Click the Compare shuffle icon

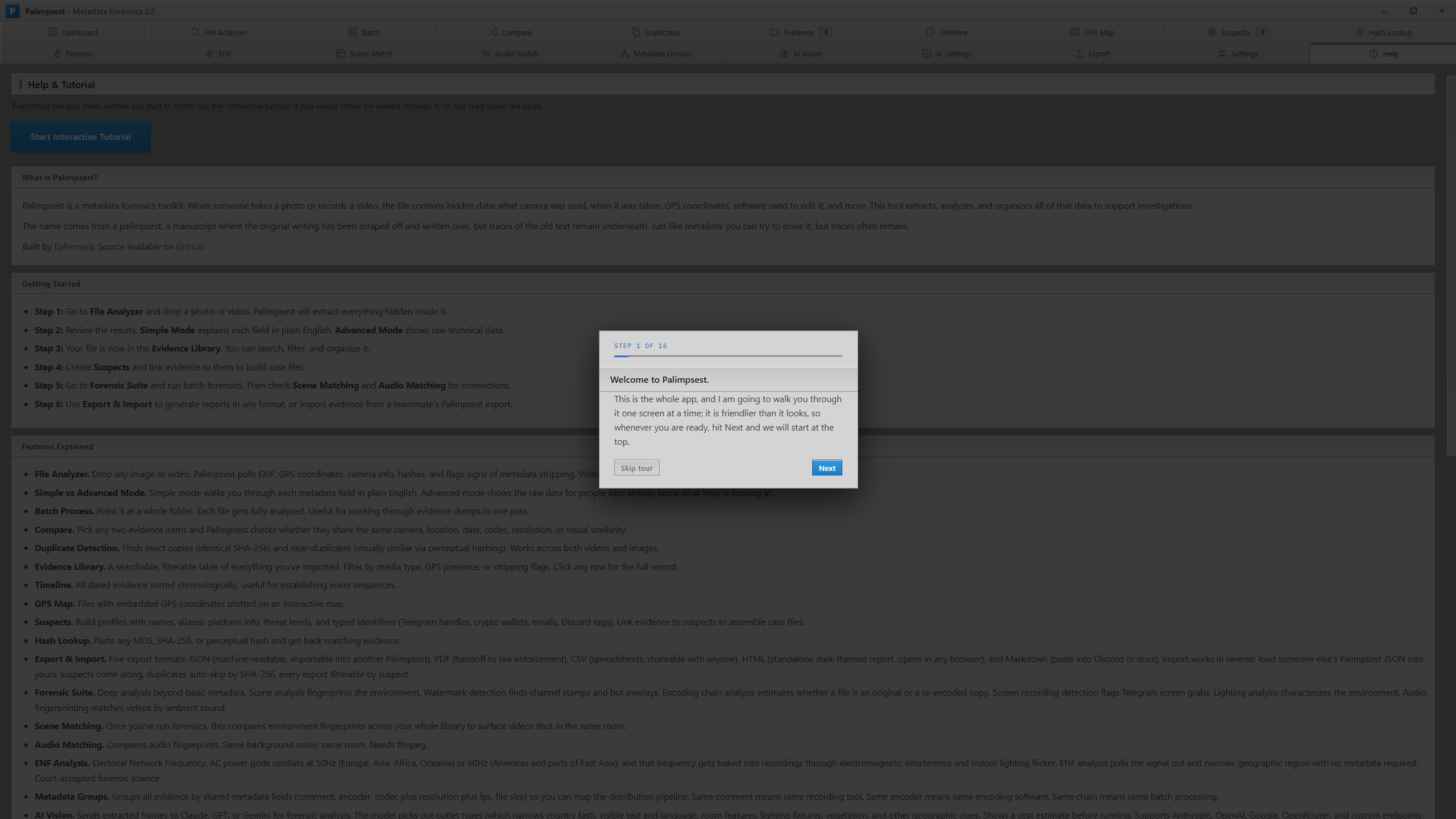click(493, 32)
